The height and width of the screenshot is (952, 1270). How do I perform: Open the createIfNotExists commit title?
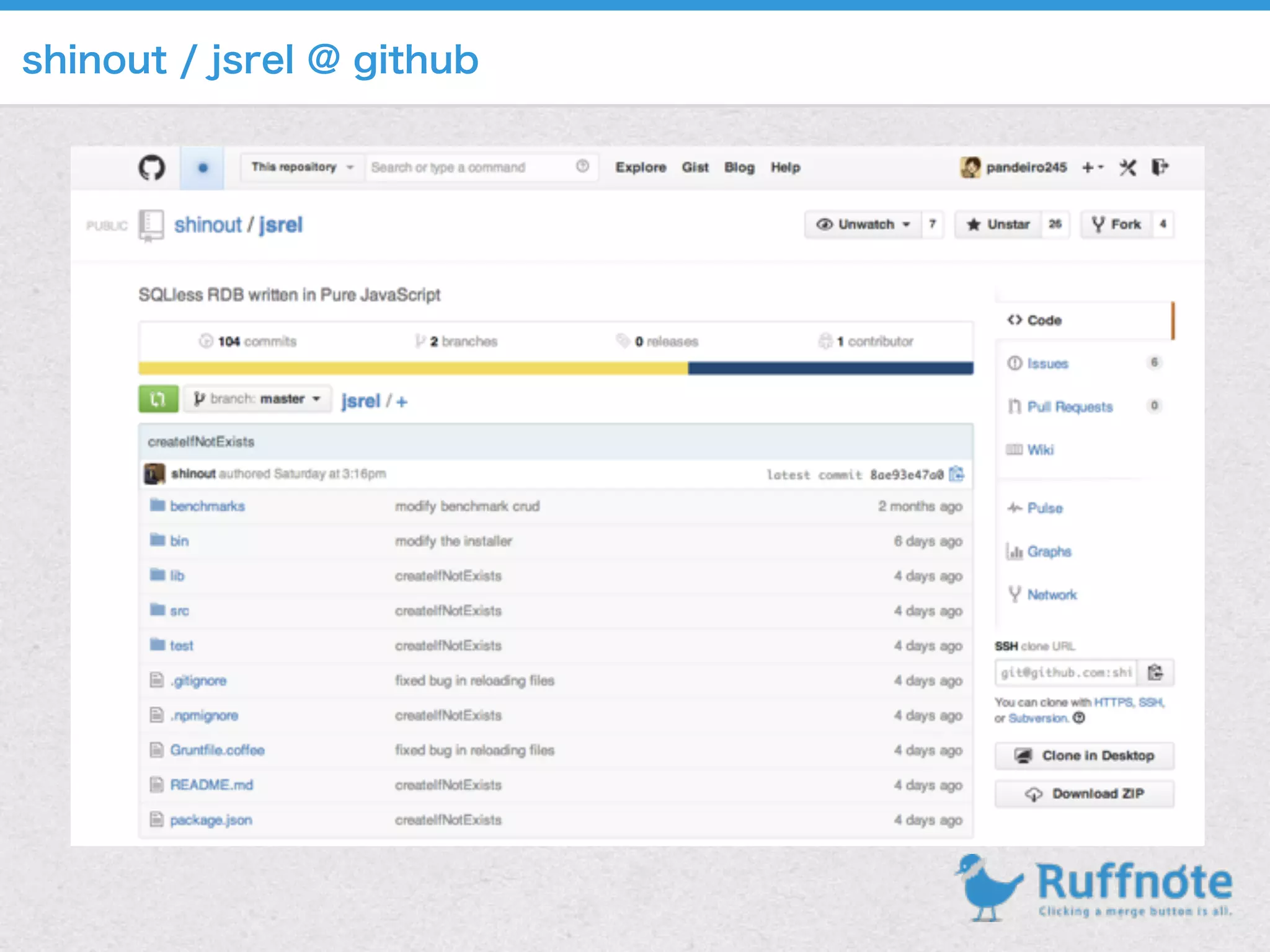click(201, 442)
